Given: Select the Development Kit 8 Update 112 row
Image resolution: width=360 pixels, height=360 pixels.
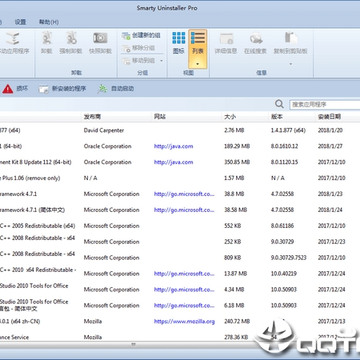Looking at the screenshot, I should tap(180, 162).
